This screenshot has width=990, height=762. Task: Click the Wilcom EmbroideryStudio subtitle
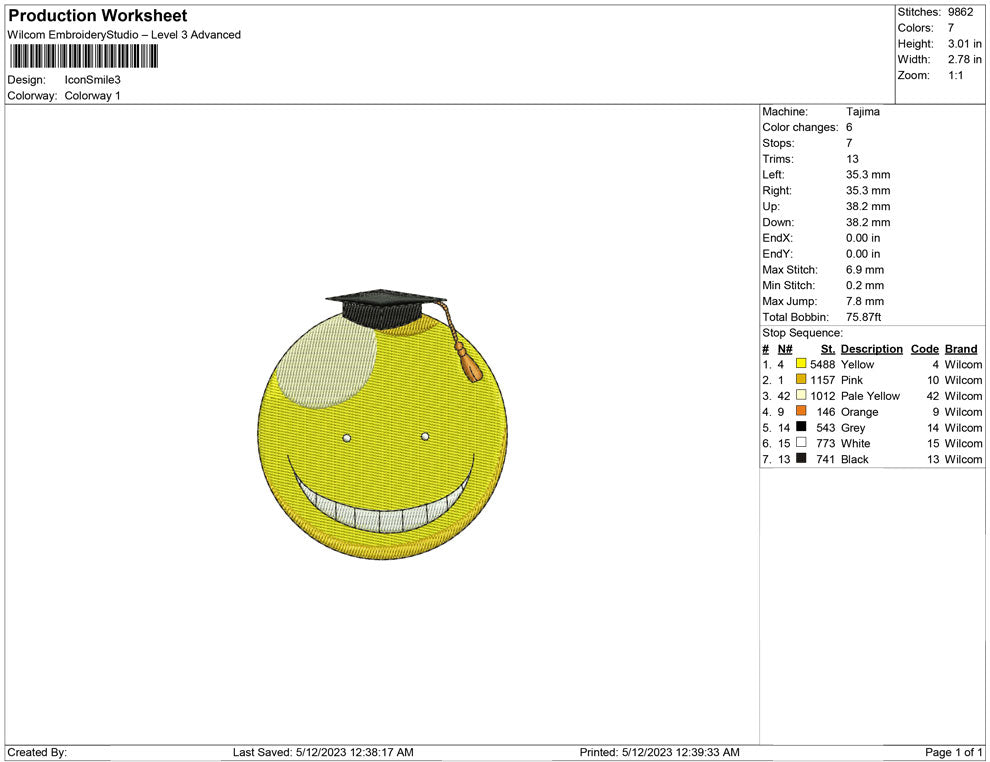pos(124,35)
